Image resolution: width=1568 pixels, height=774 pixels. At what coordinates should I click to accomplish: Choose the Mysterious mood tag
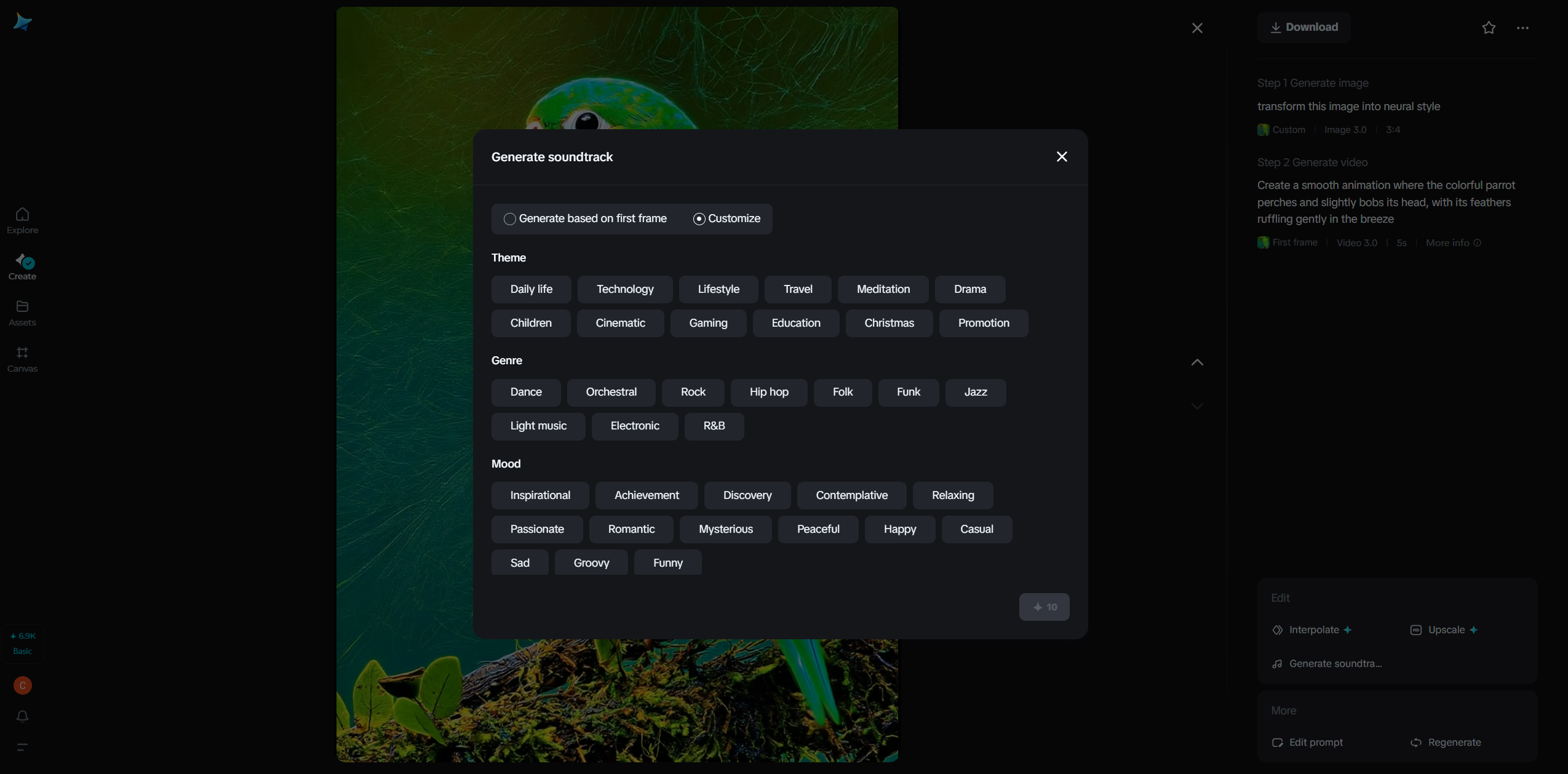tap(725, 529)
